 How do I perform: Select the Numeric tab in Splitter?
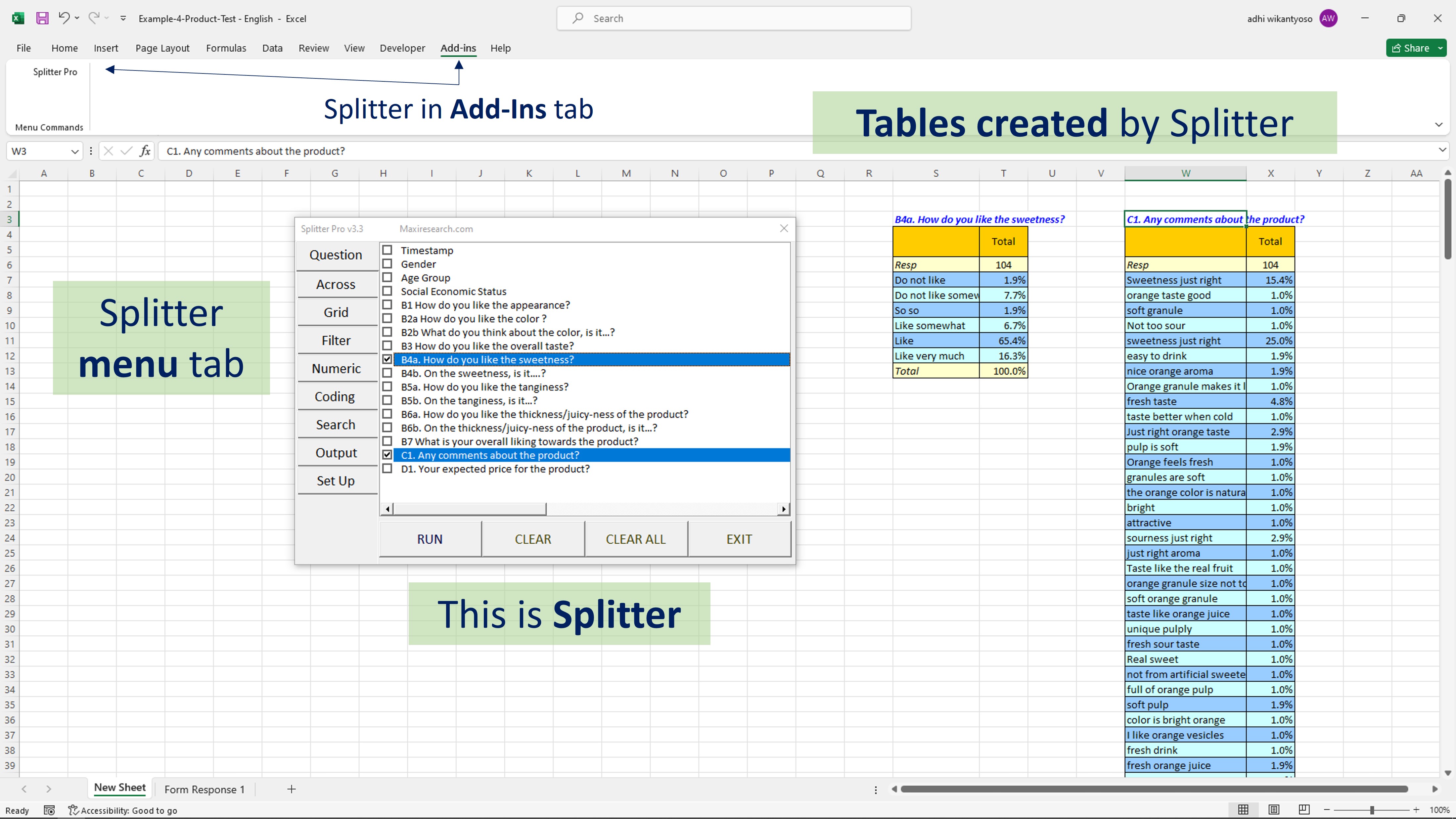pyautogui.click(x=336, y=369)
